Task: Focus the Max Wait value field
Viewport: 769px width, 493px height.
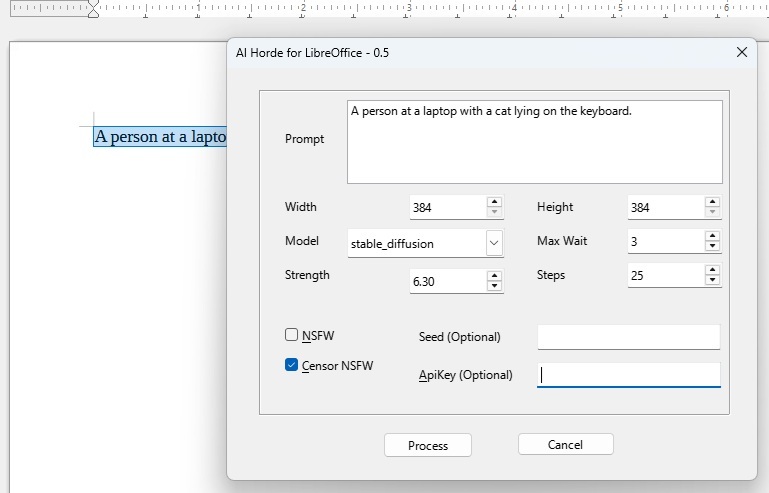Action: pos(666,241)
